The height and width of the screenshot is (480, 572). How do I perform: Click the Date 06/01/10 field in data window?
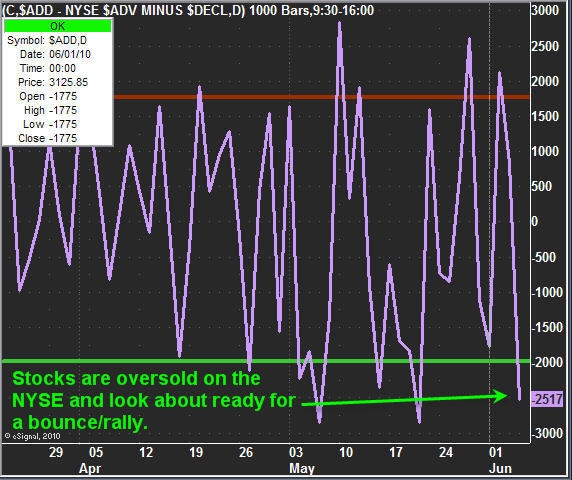(55, 54)
